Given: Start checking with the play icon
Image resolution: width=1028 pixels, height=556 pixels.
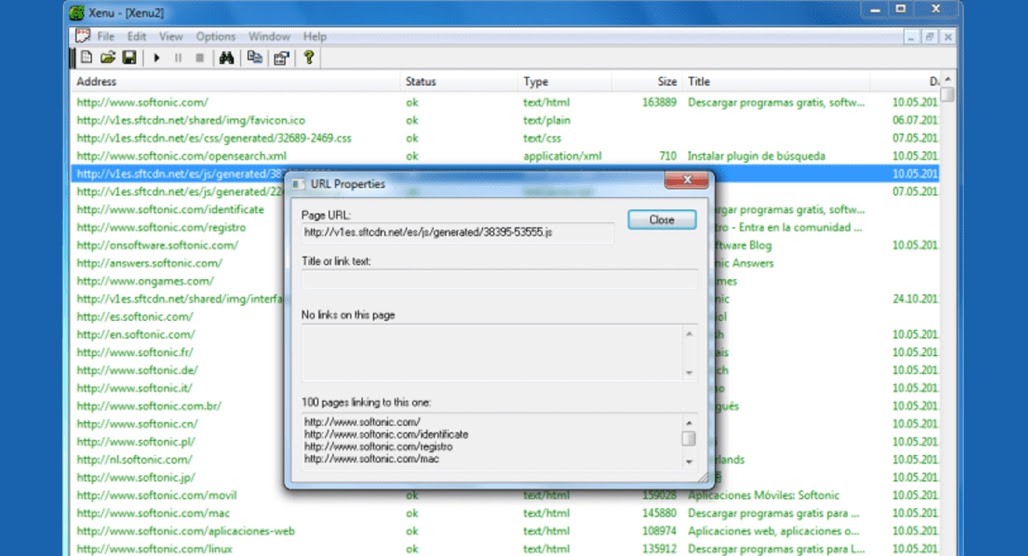Looking at the screenshot, I should tap(157, 58).
